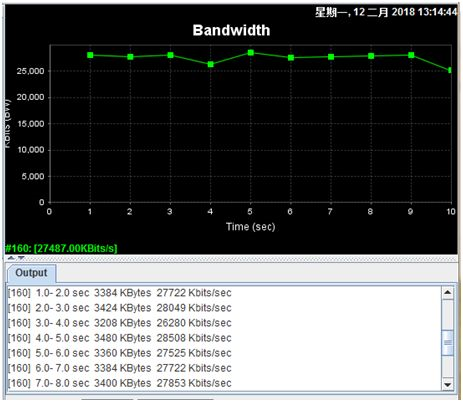Select the peak data point at 5 seconds

pos(251,53)
